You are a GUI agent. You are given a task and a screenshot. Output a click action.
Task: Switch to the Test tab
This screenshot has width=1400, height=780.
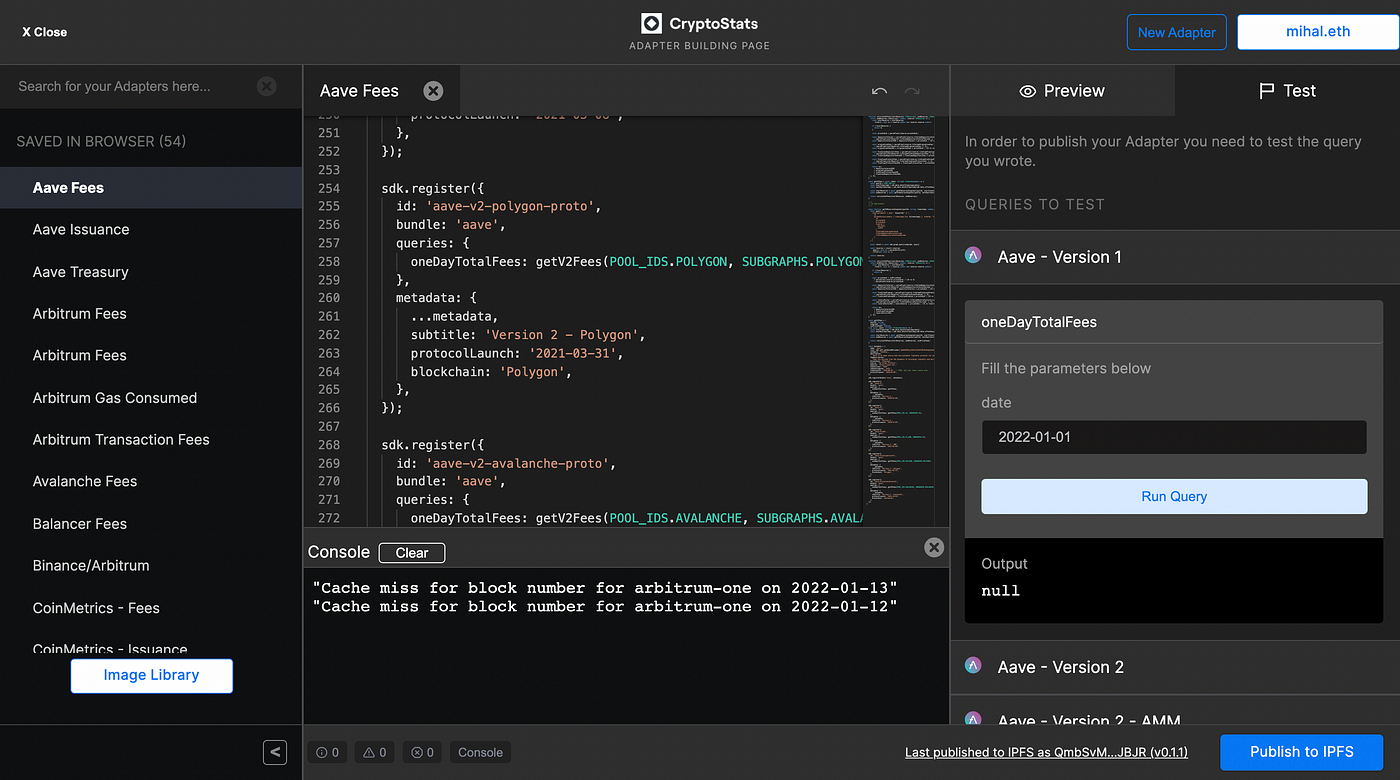(x=1287, y=91)
